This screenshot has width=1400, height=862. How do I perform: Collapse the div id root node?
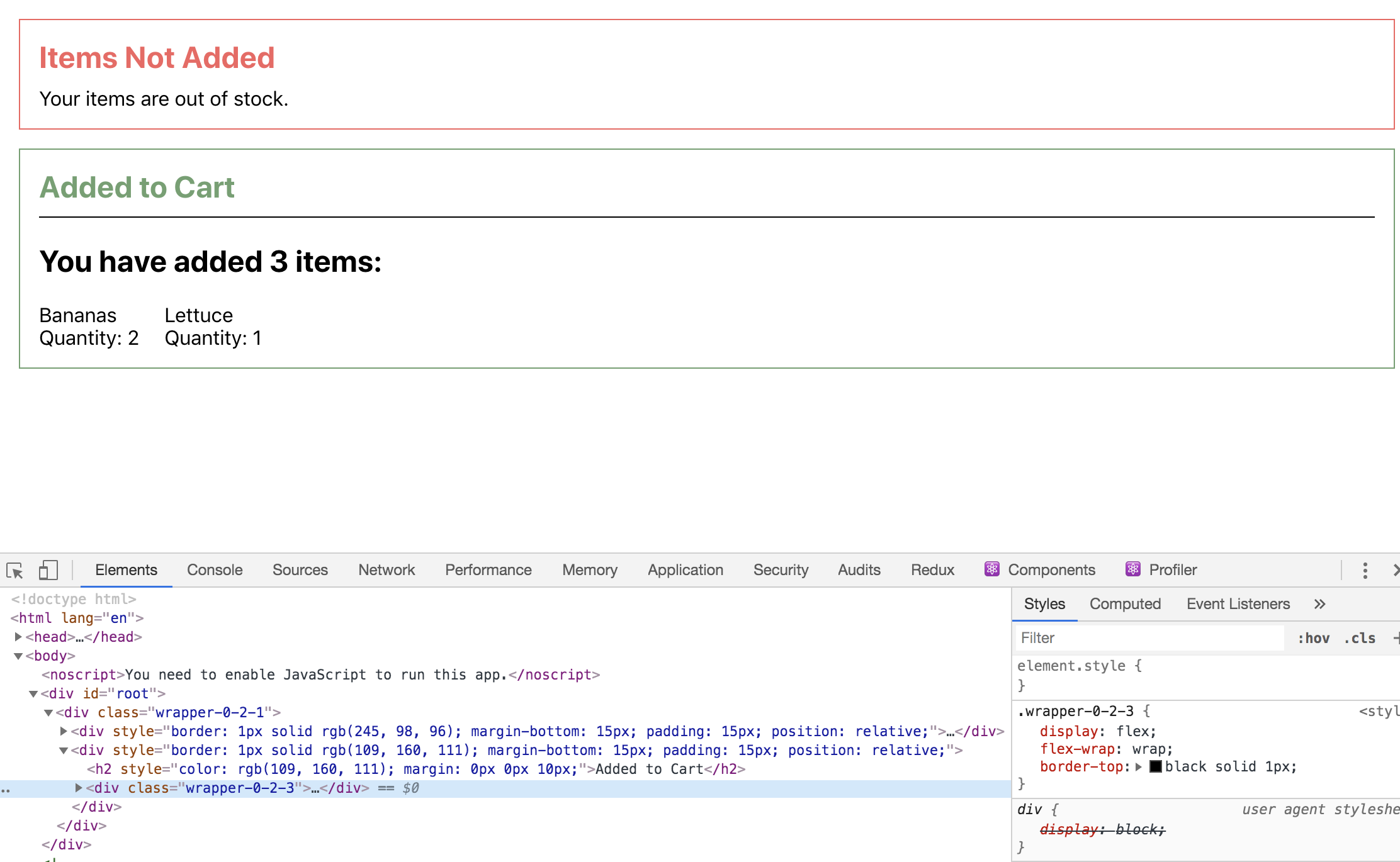(x=33, y=694)
